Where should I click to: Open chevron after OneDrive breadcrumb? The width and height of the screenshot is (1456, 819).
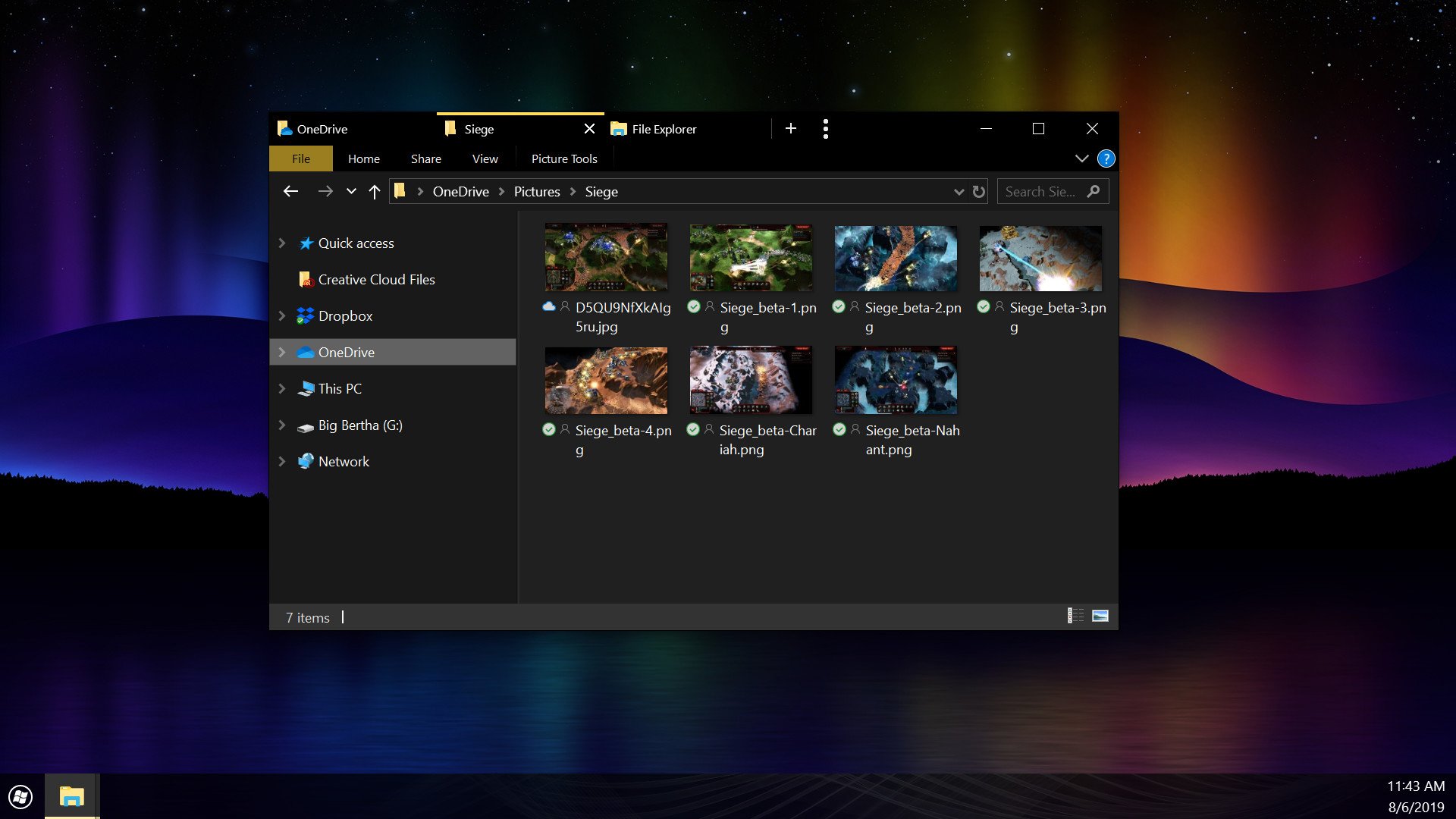tap(501, 192)
